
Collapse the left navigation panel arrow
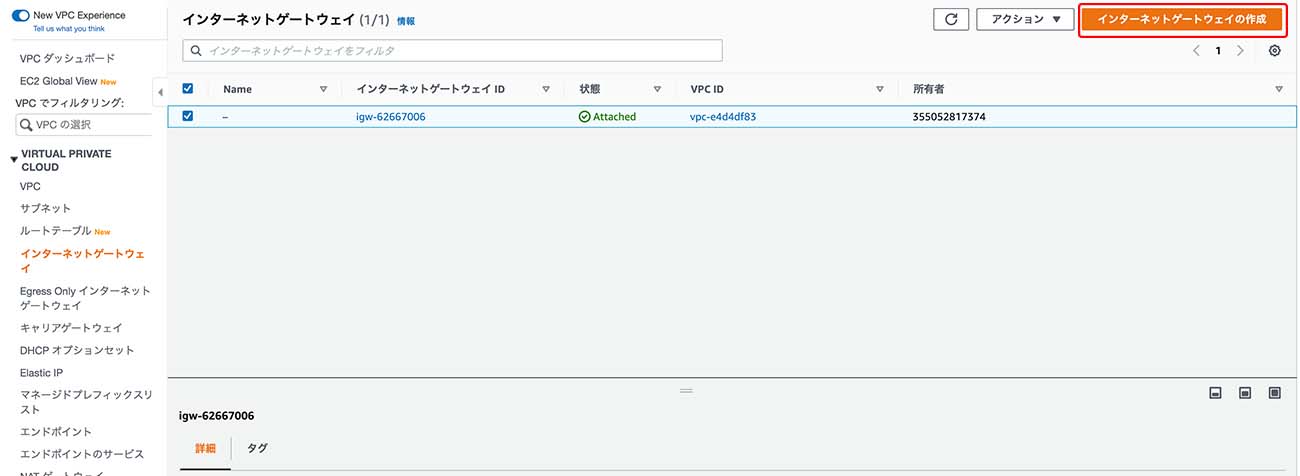(161, 92)
